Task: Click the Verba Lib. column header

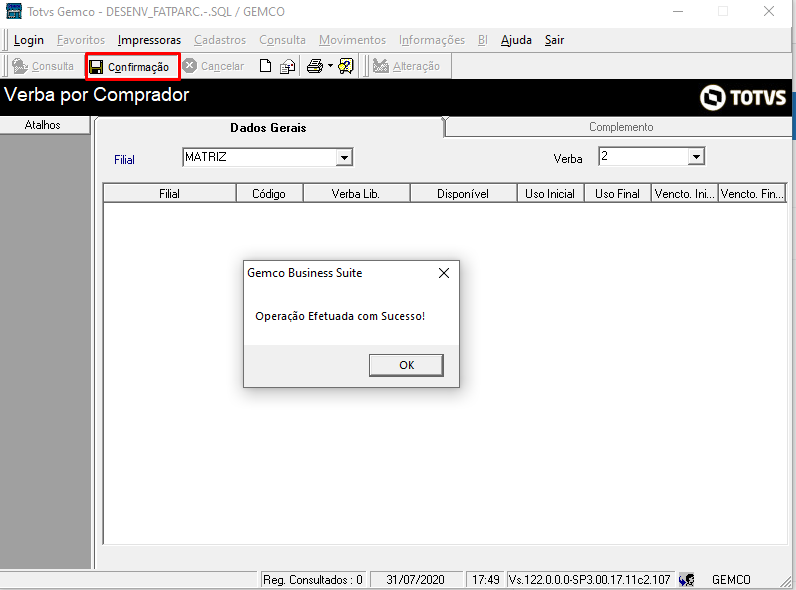Action: [356, 193]
